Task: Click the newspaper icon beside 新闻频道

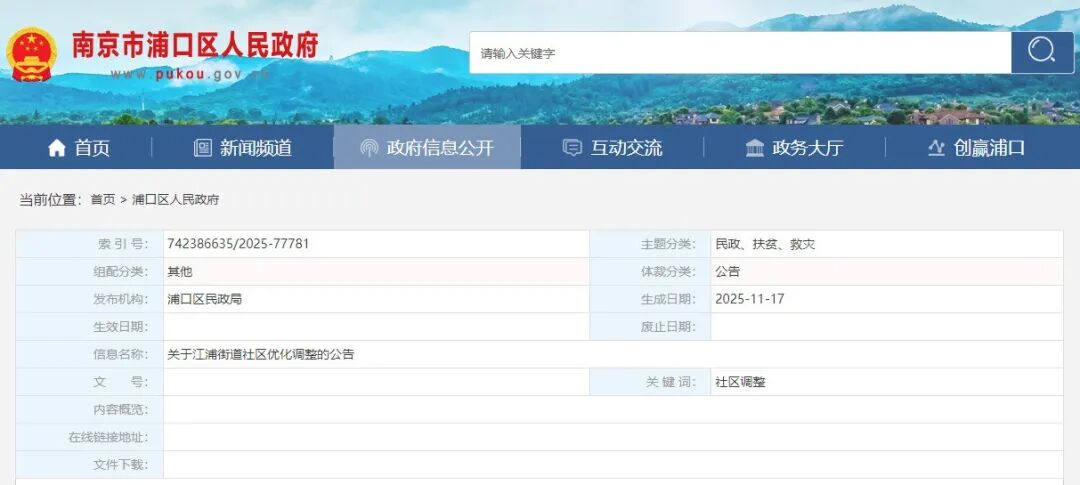Action: [203, 148]
